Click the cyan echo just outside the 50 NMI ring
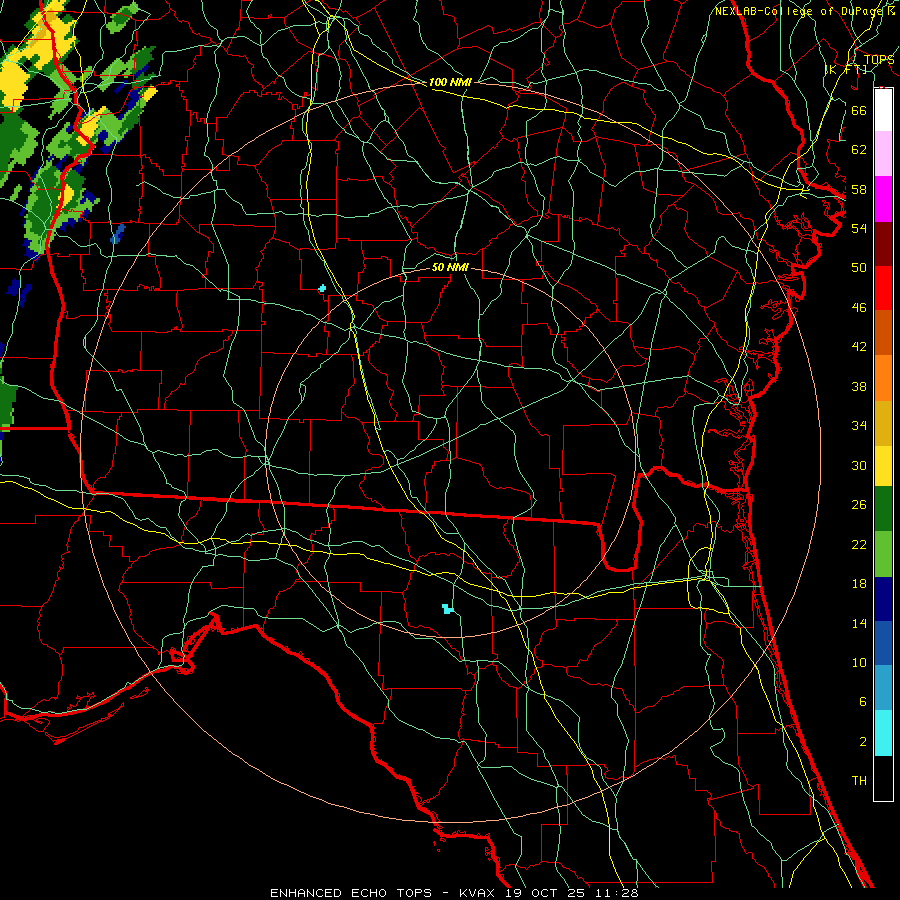The height and width of the screenshot is (900, 900). pos(322,288)
